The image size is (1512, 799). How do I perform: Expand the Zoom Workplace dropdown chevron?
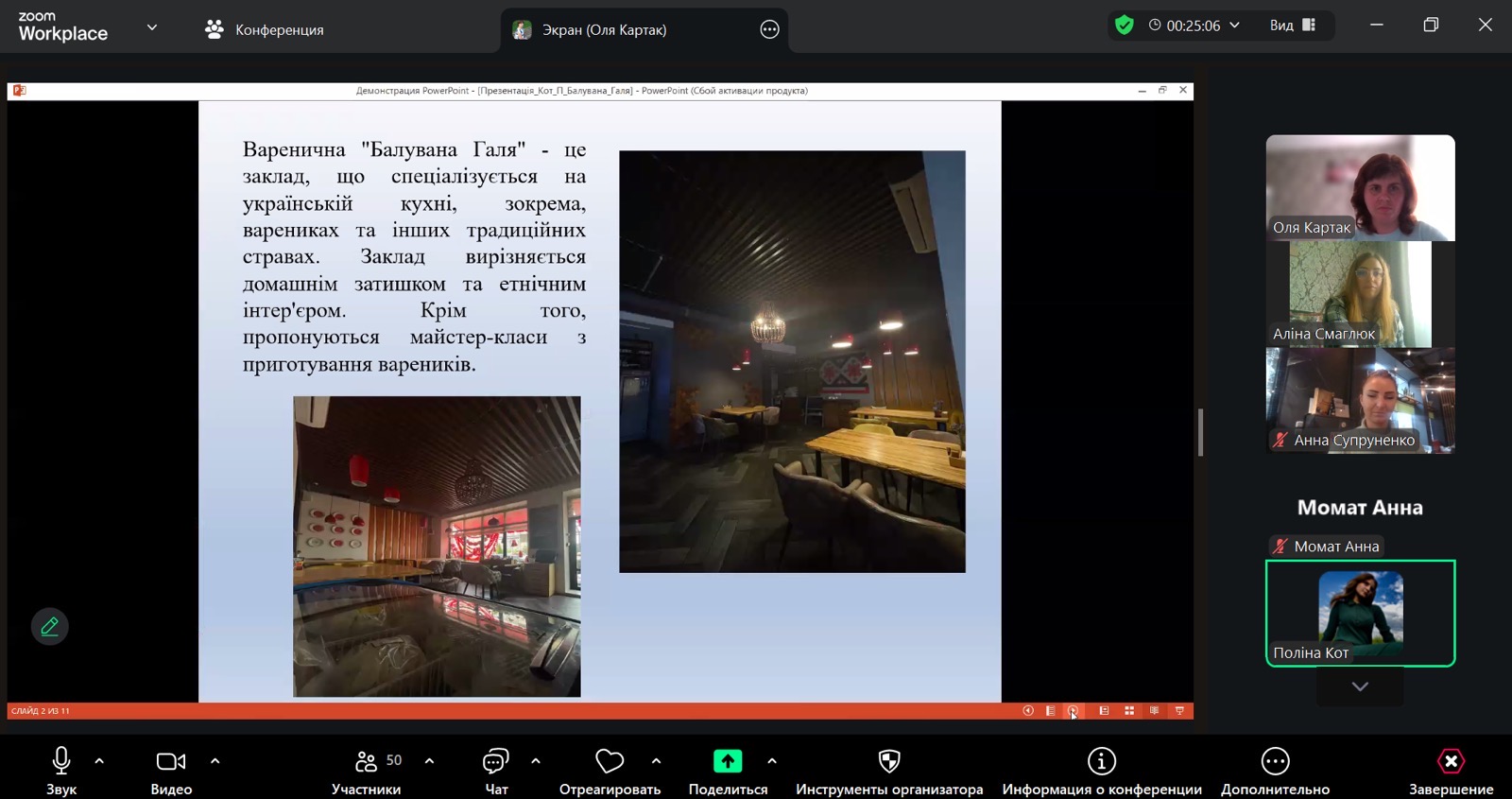(x=152, y=27)
